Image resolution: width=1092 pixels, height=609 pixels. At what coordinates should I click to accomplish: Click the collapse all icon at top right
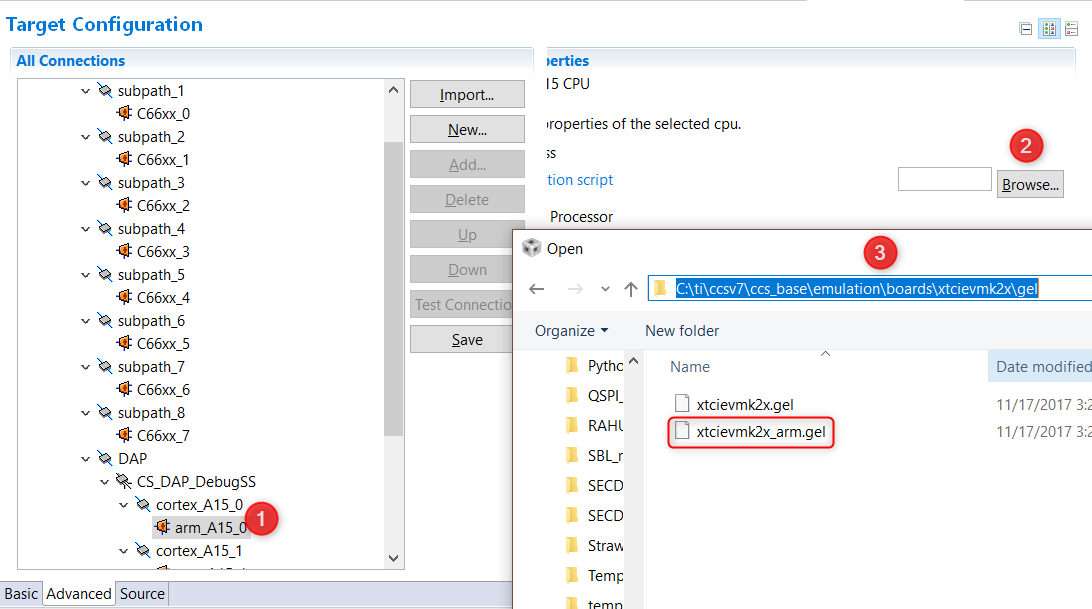coord(1026,29)
